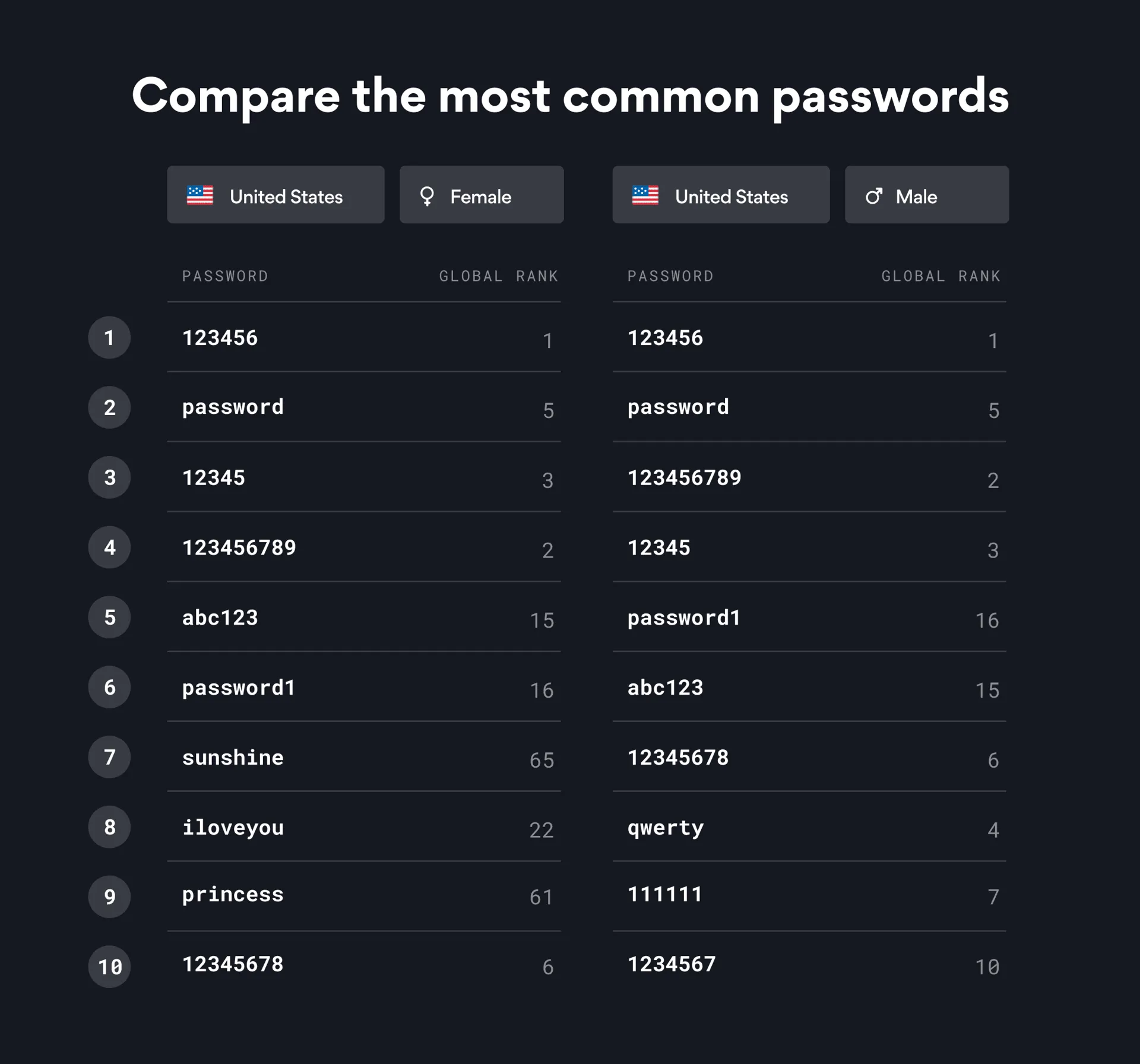Screen dimensions: 1140x1064
Task: Click the iloveyou password entry
Action: tap(233, 827)
